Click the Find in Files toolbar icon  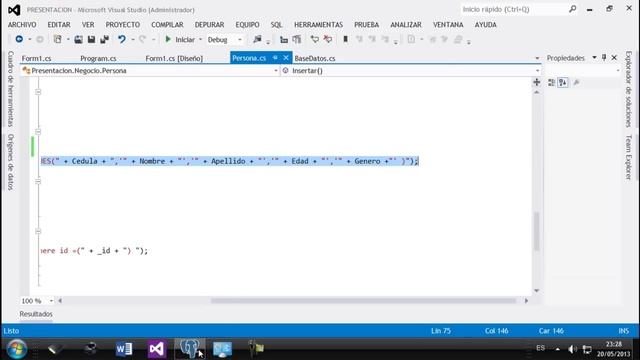pos(257,39)
